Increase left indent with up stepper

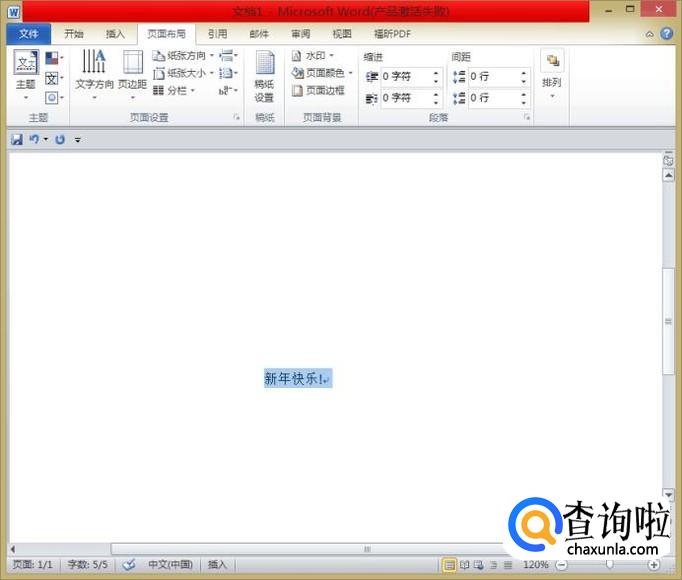[x=436, y=73]
